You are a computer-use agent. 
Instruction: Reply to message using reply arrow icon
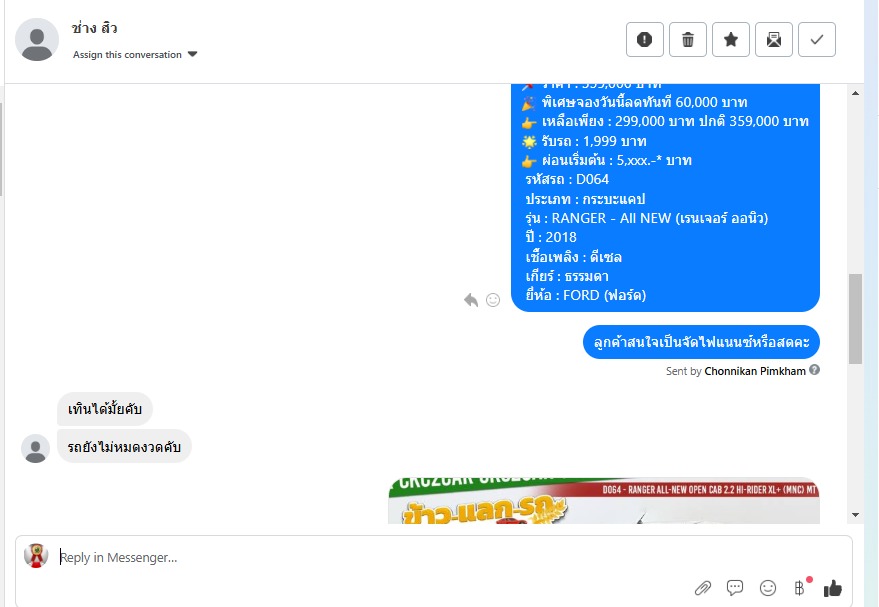[x=471, y=300]
